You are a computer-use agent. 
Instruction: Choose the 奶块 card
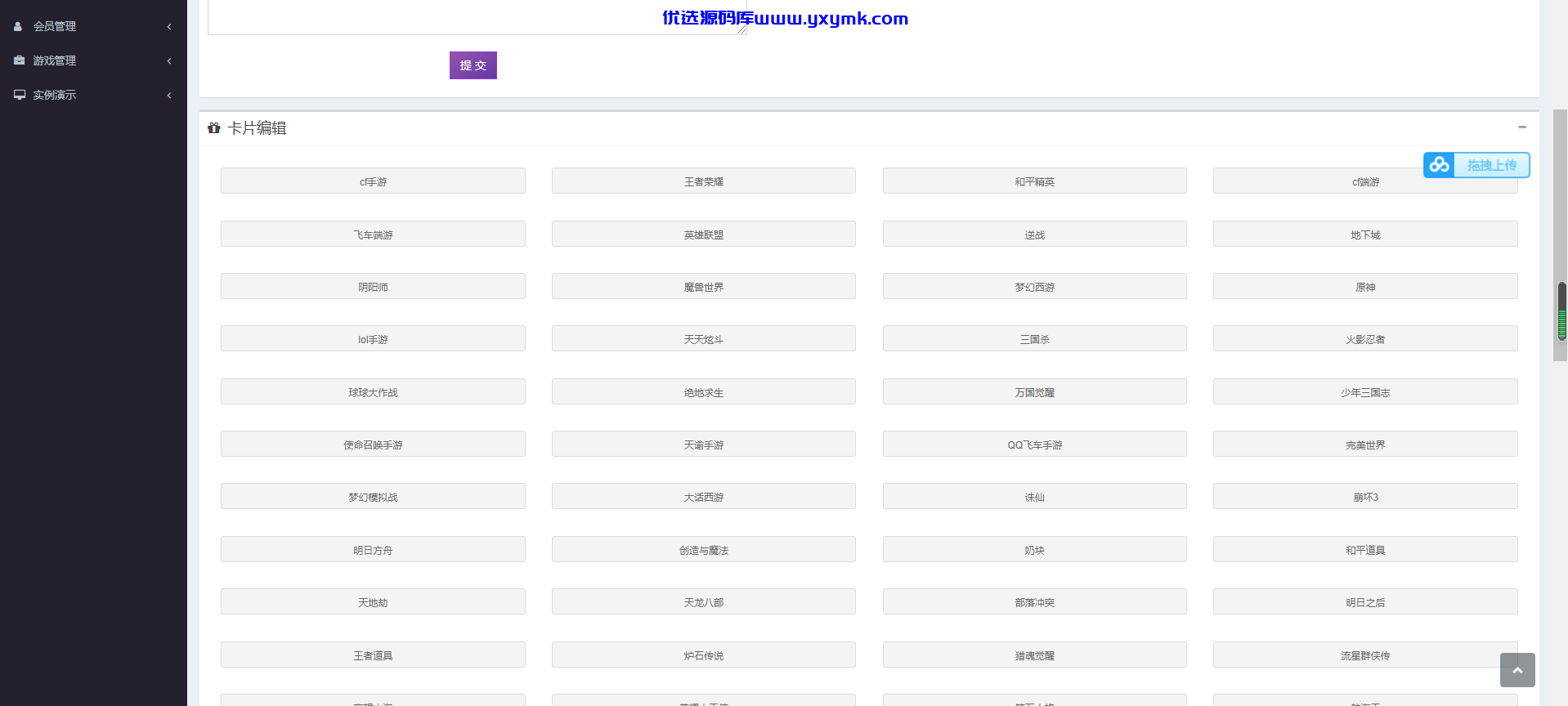(x=1035, y=550)
